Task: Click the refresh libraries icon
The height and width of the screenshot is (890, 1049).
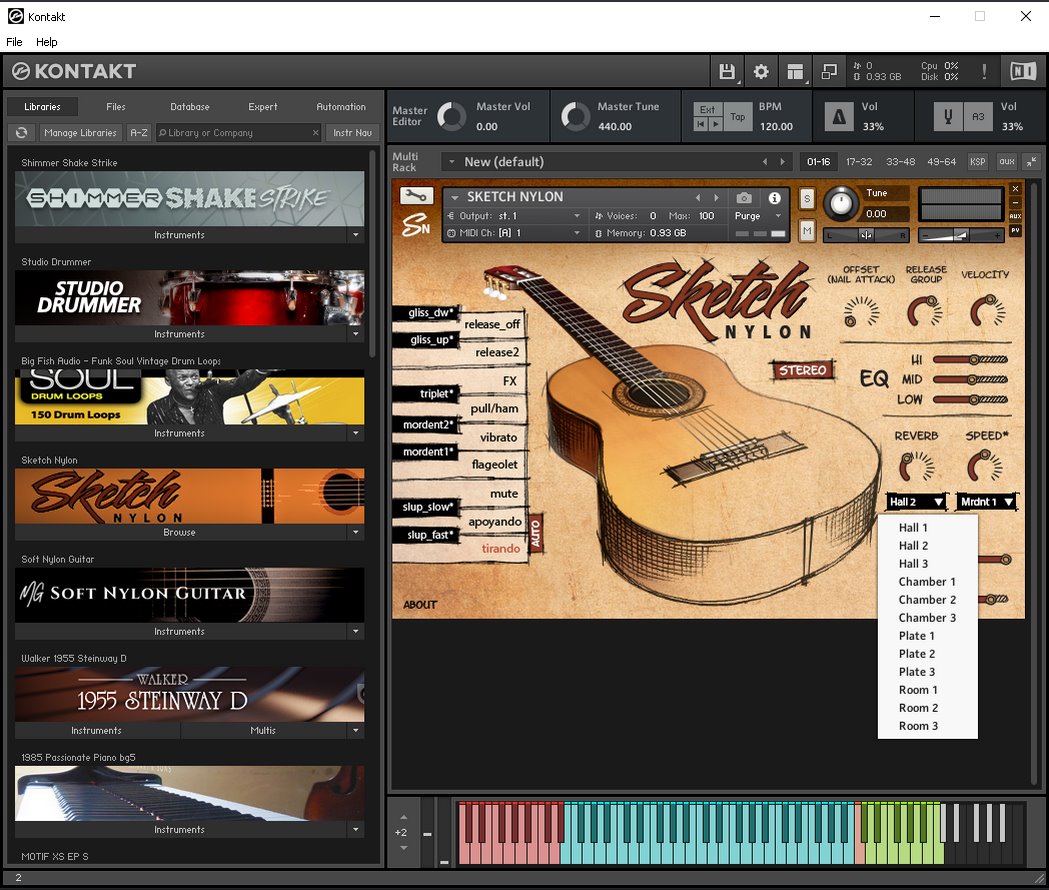Action: pos(21,133)
